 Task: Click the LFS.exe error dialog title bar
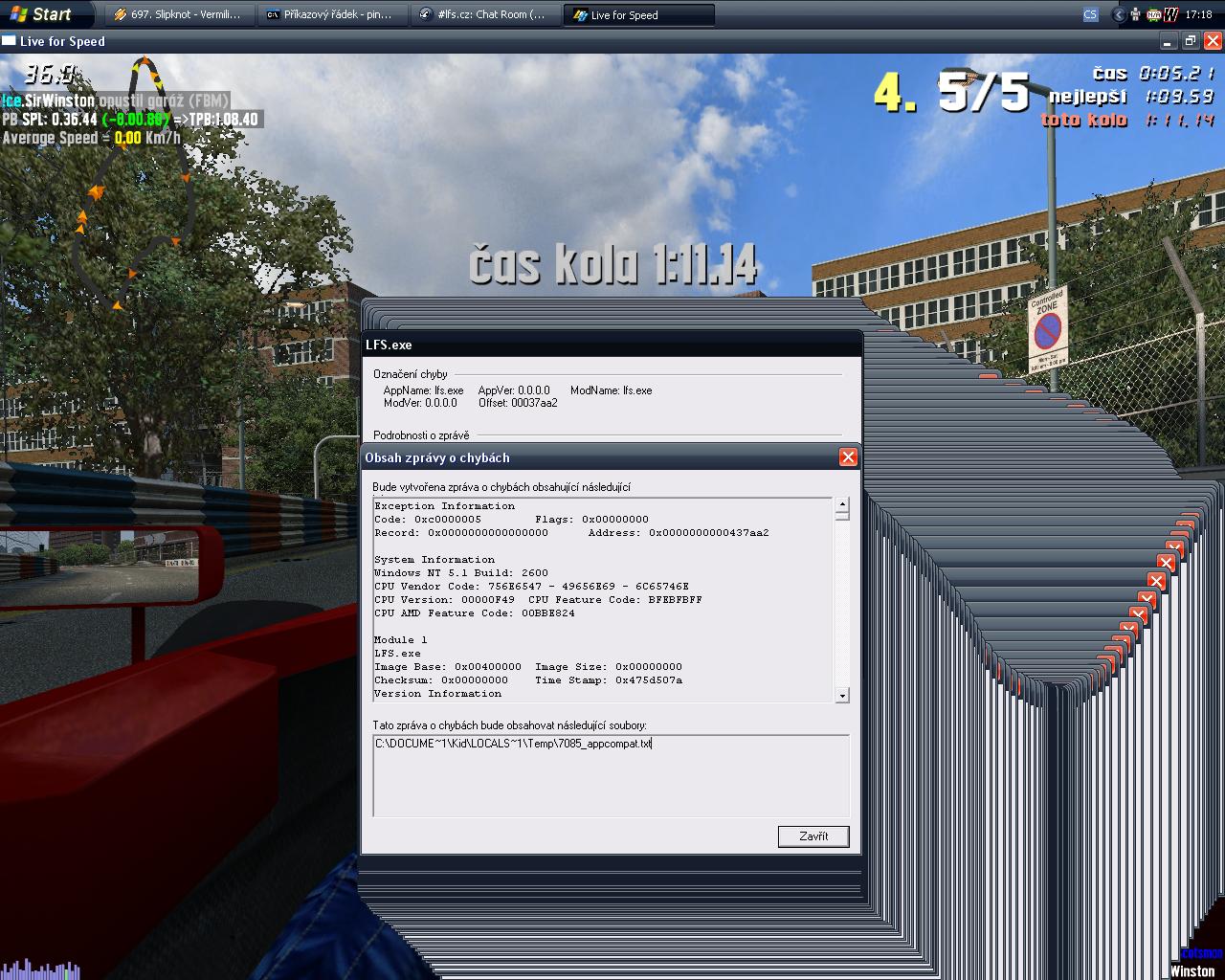click(612, 345)
